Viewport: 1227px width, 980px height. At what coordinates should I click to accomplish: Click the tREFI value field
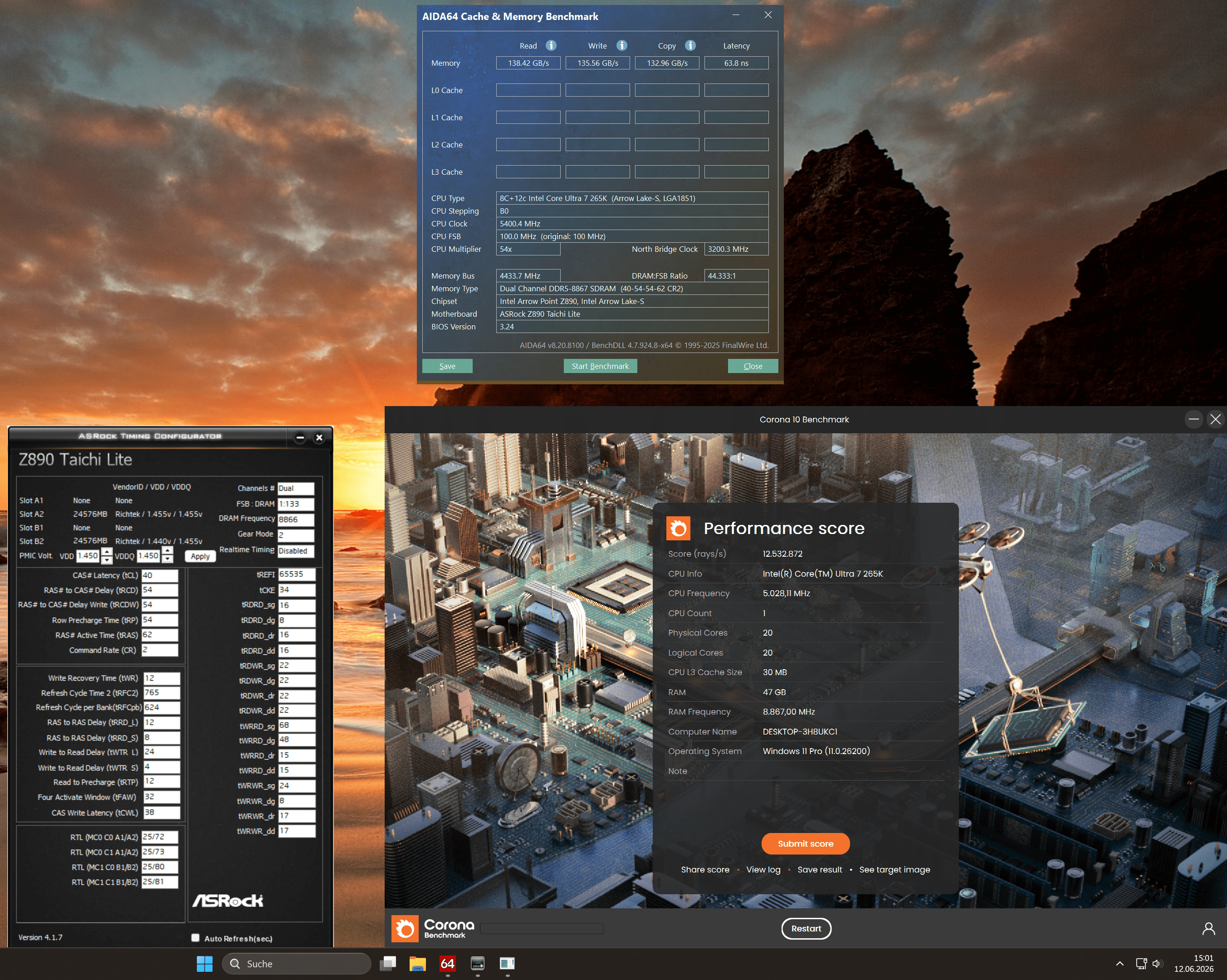click(297, 574)
